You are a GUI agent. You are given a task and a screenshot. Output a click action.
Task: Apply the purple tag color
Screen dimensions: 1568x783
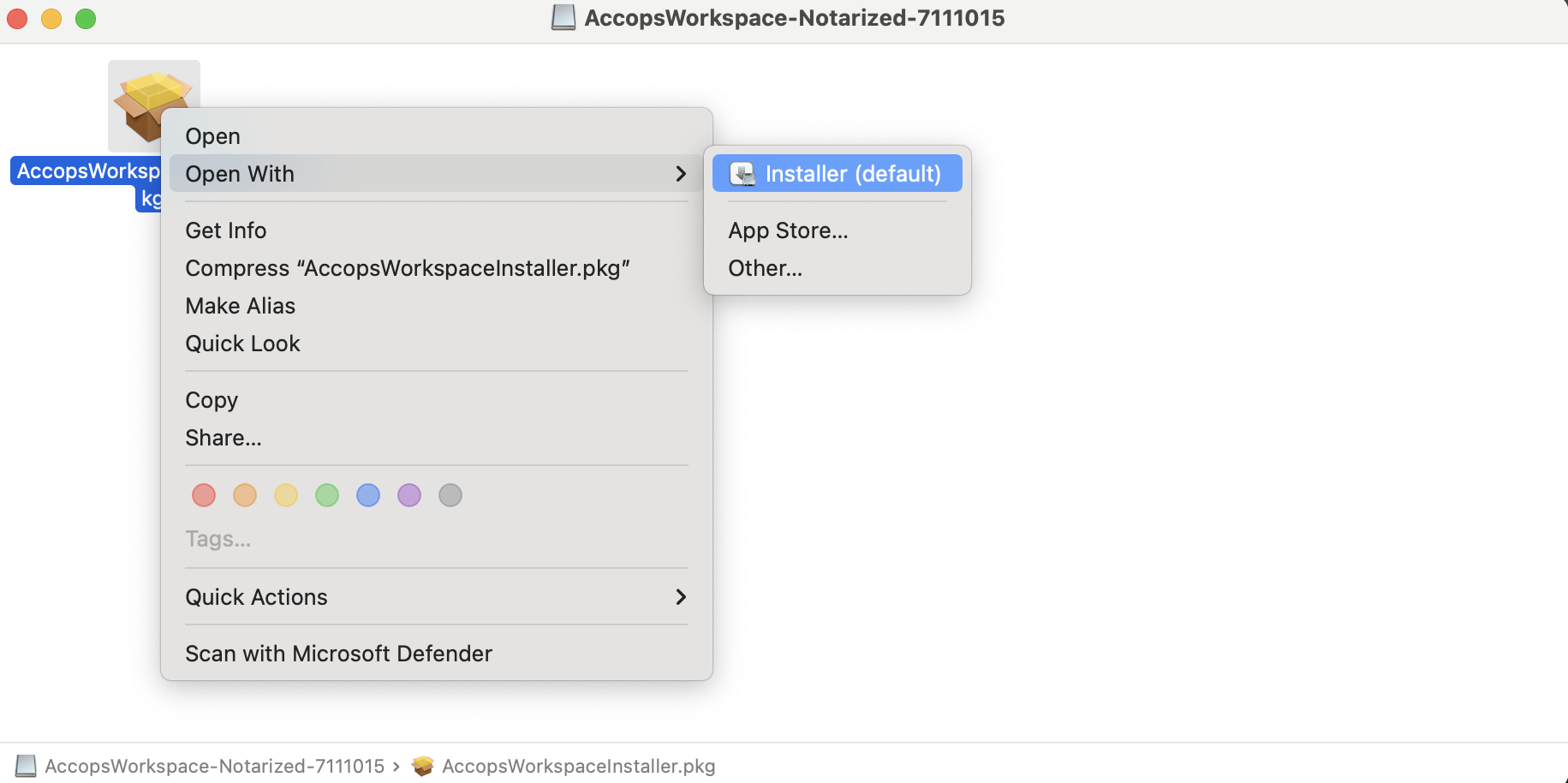pyautogui.click(x=409, y=495)
